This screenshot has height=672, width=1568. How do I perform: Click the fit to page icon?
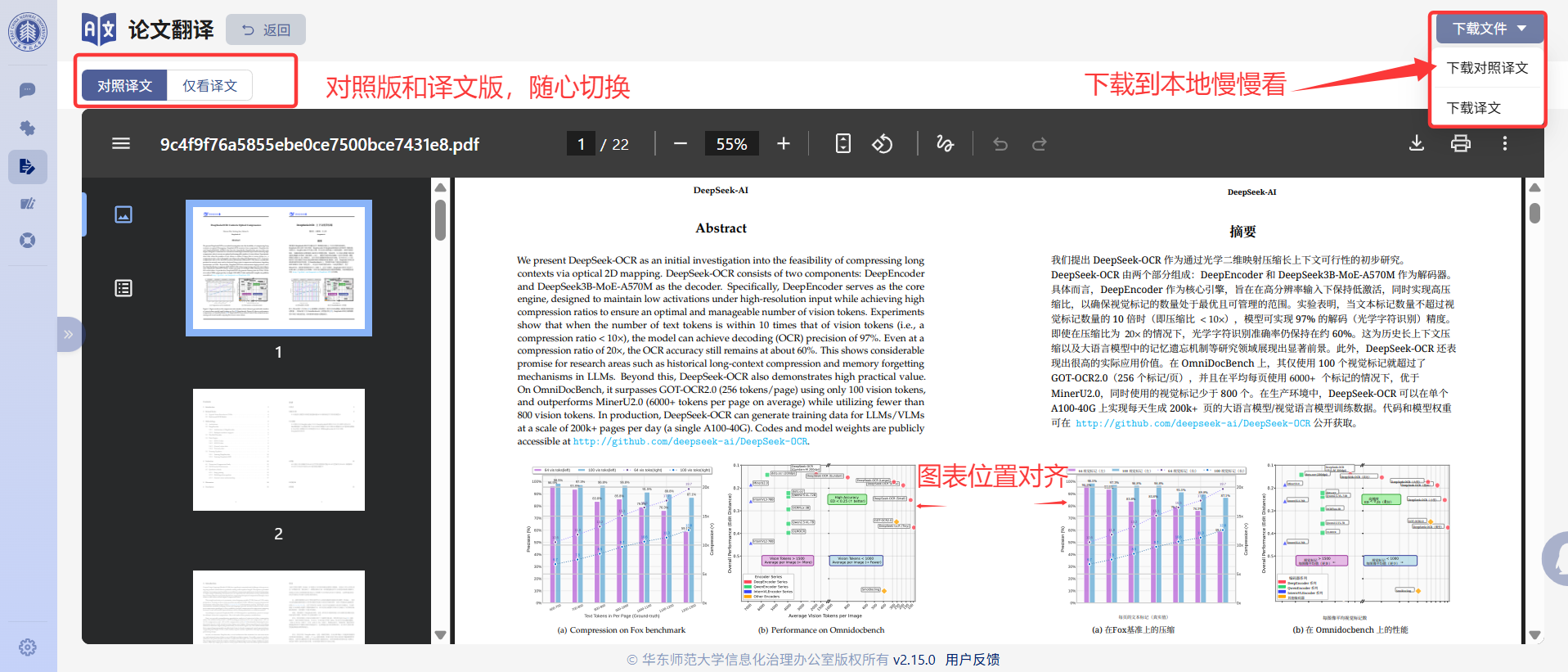point(842,144)
